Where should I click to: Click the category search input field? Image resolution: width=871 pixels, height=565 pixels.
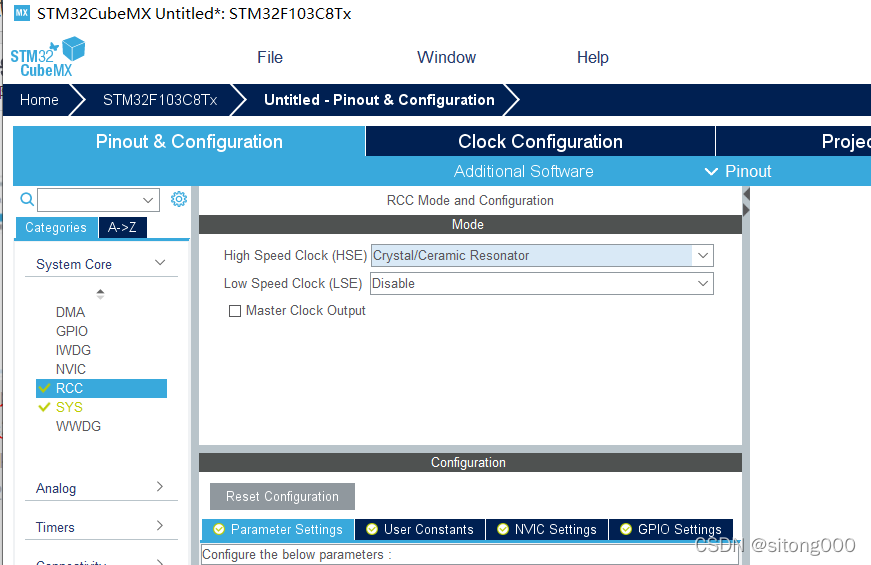[89, 200]
